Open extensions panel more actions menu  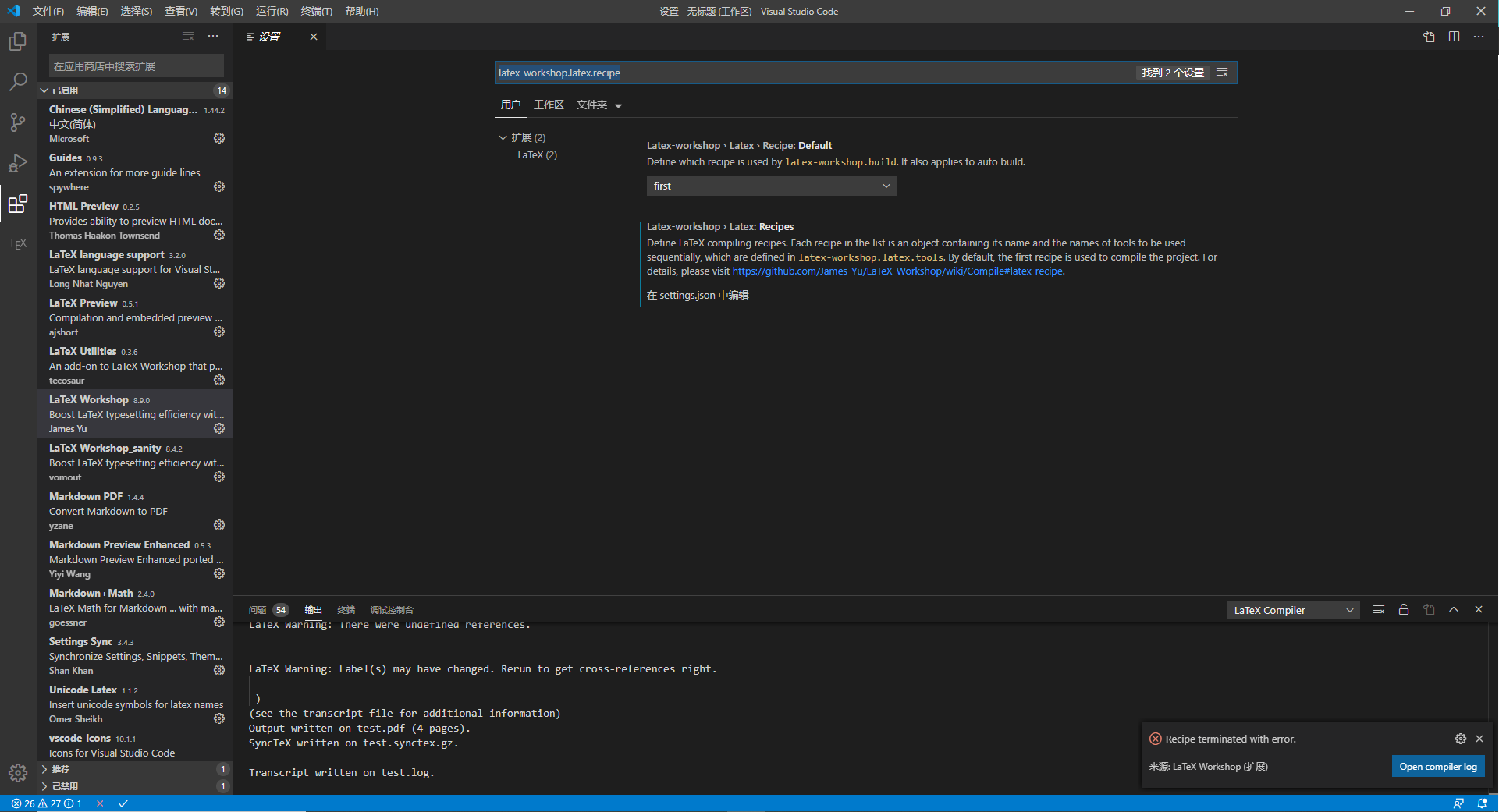click(x=213, y=37)
